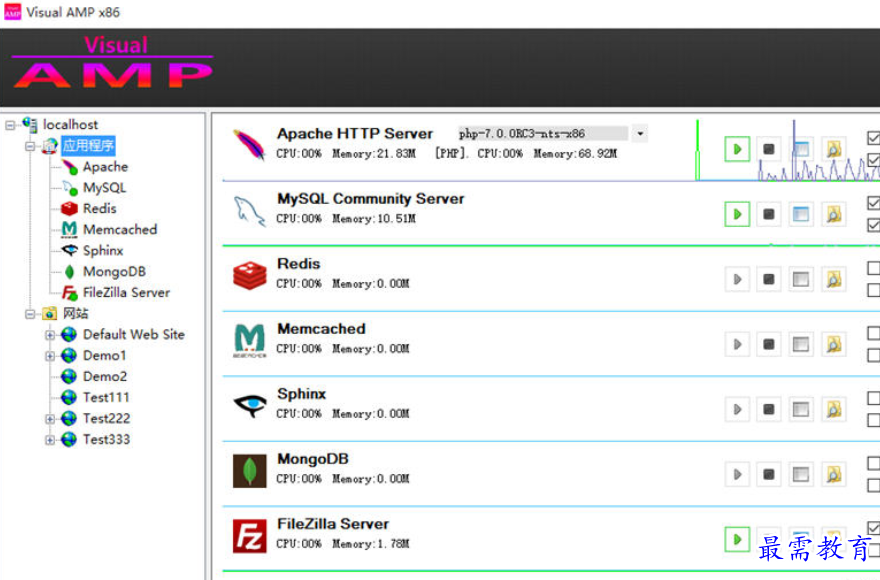Viewport: 880px width, 580px height.
Task: Toggle the upper checkbox in Redis row
Action: click(x=873, y=268)
